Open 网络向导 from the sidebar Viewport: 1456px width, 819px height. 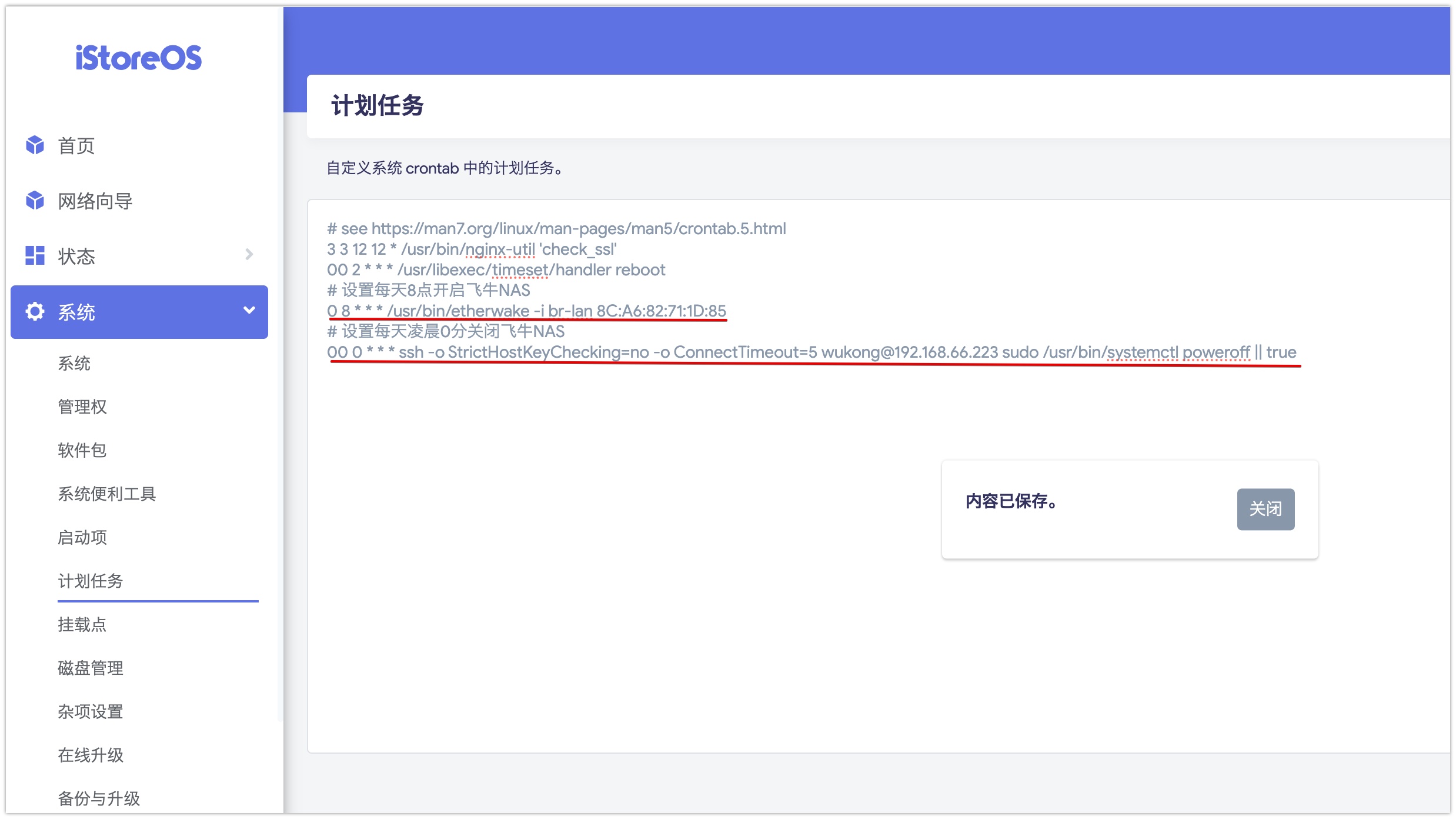point(95,201)
